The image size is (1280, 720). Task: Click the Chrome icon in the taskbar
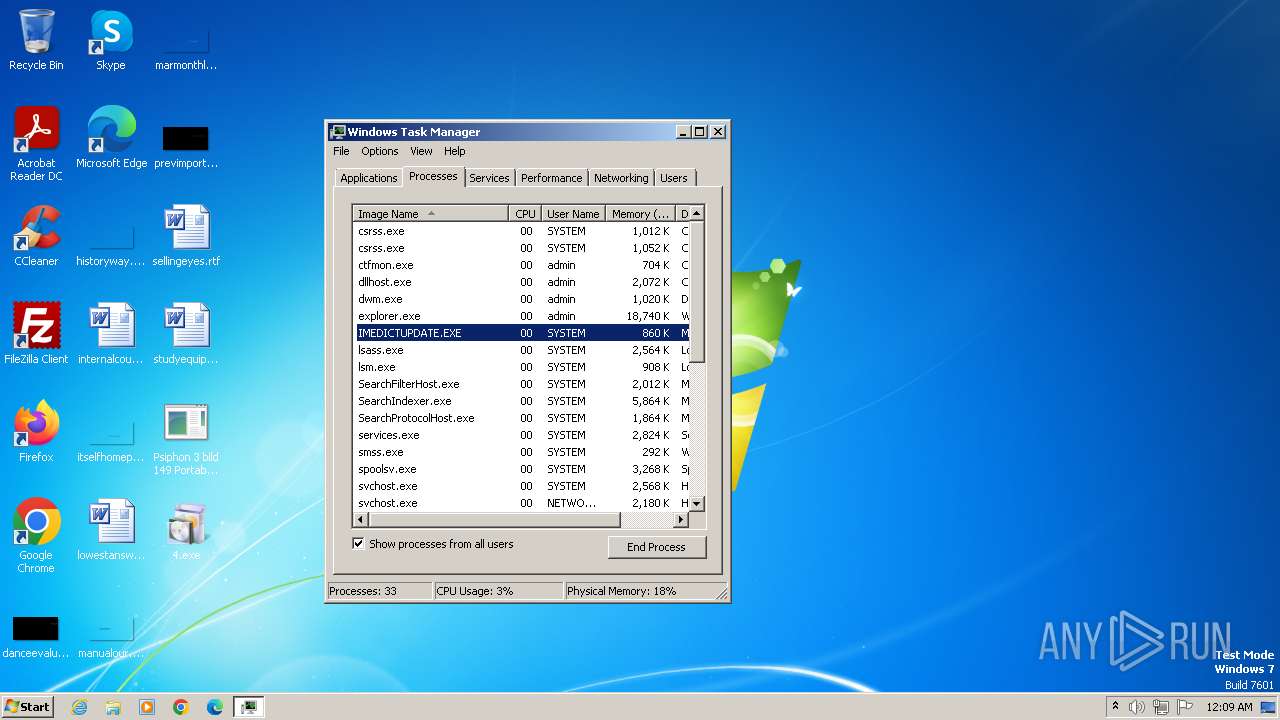181,707
